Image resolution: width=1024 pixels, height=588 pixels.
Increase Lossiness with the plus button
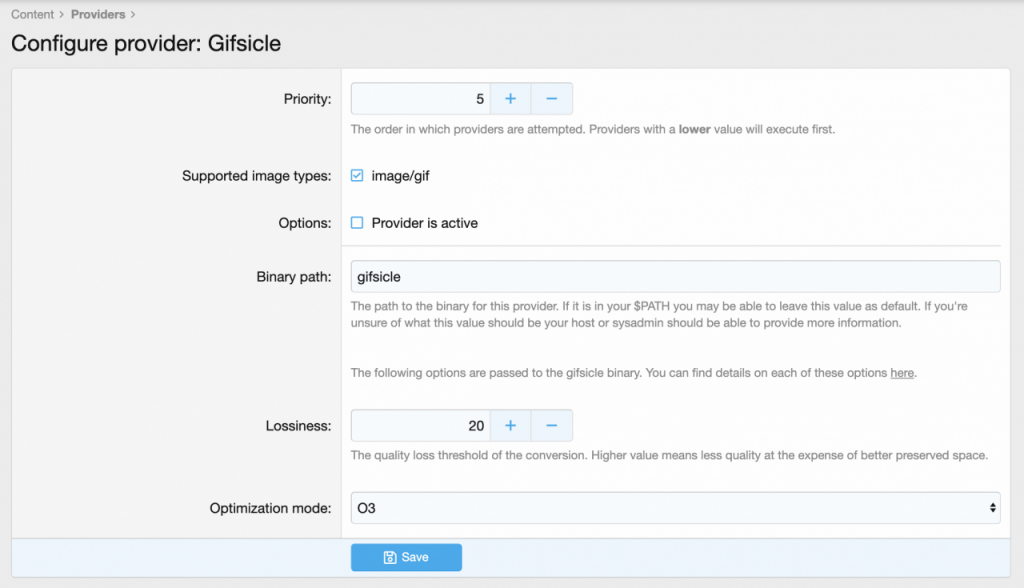pos(510,426)
